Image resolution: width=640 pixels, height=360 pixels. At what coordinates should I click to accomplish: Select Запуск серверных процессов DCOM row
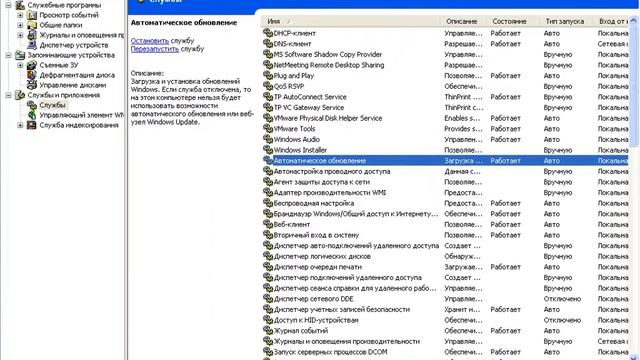445,352
